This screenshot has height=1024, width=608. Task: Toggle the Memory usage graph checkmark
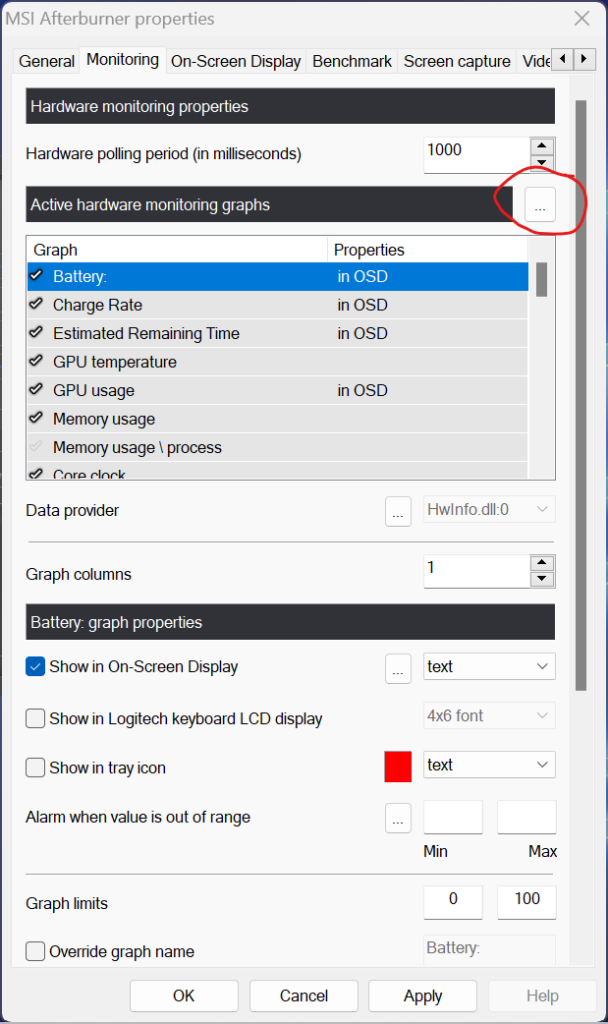(37, 418)
